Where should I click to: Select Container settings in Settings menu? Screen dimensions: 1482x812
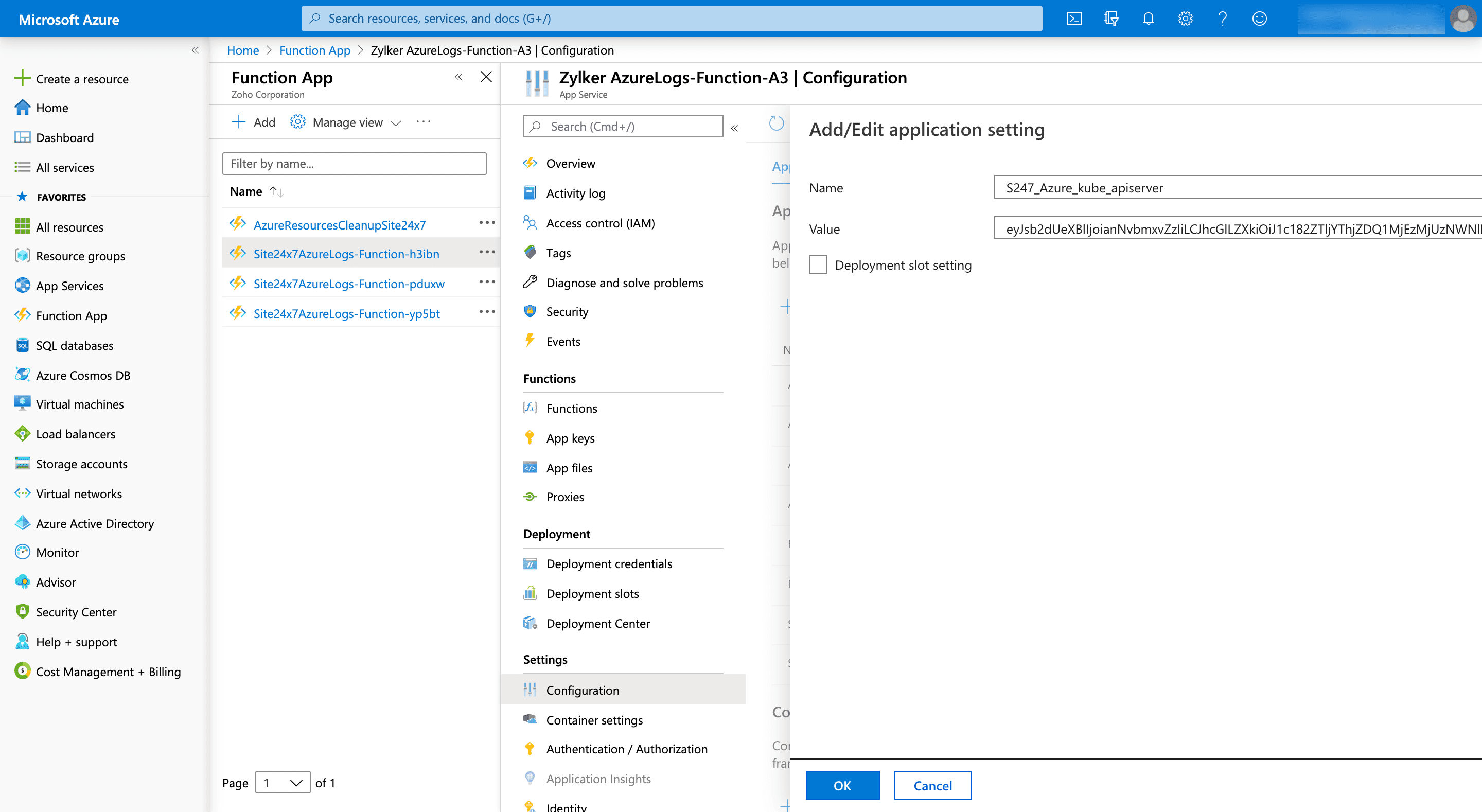point(594,719)
